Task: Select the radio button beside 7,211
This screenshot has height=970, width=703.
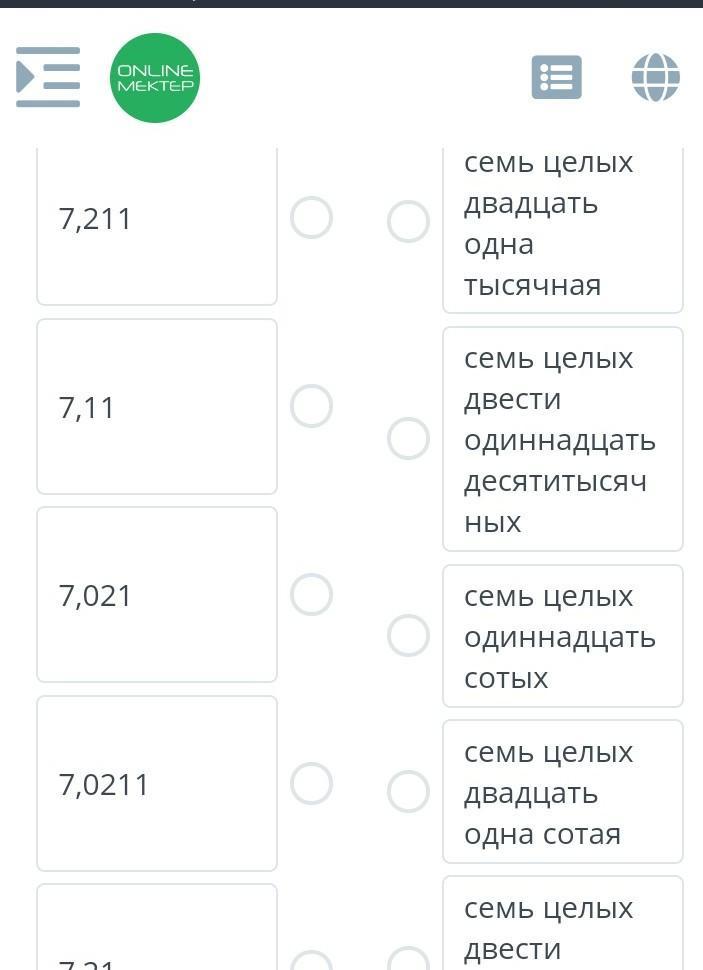Action: [311, 218]
